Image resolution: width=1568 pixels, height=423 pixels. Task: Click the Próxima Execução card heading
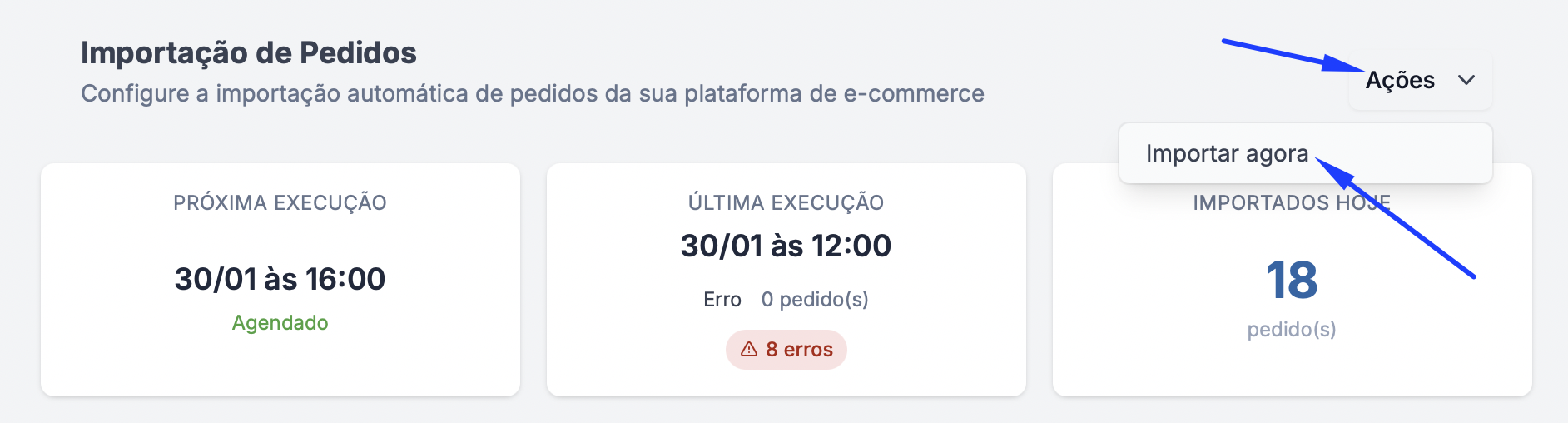280,203
